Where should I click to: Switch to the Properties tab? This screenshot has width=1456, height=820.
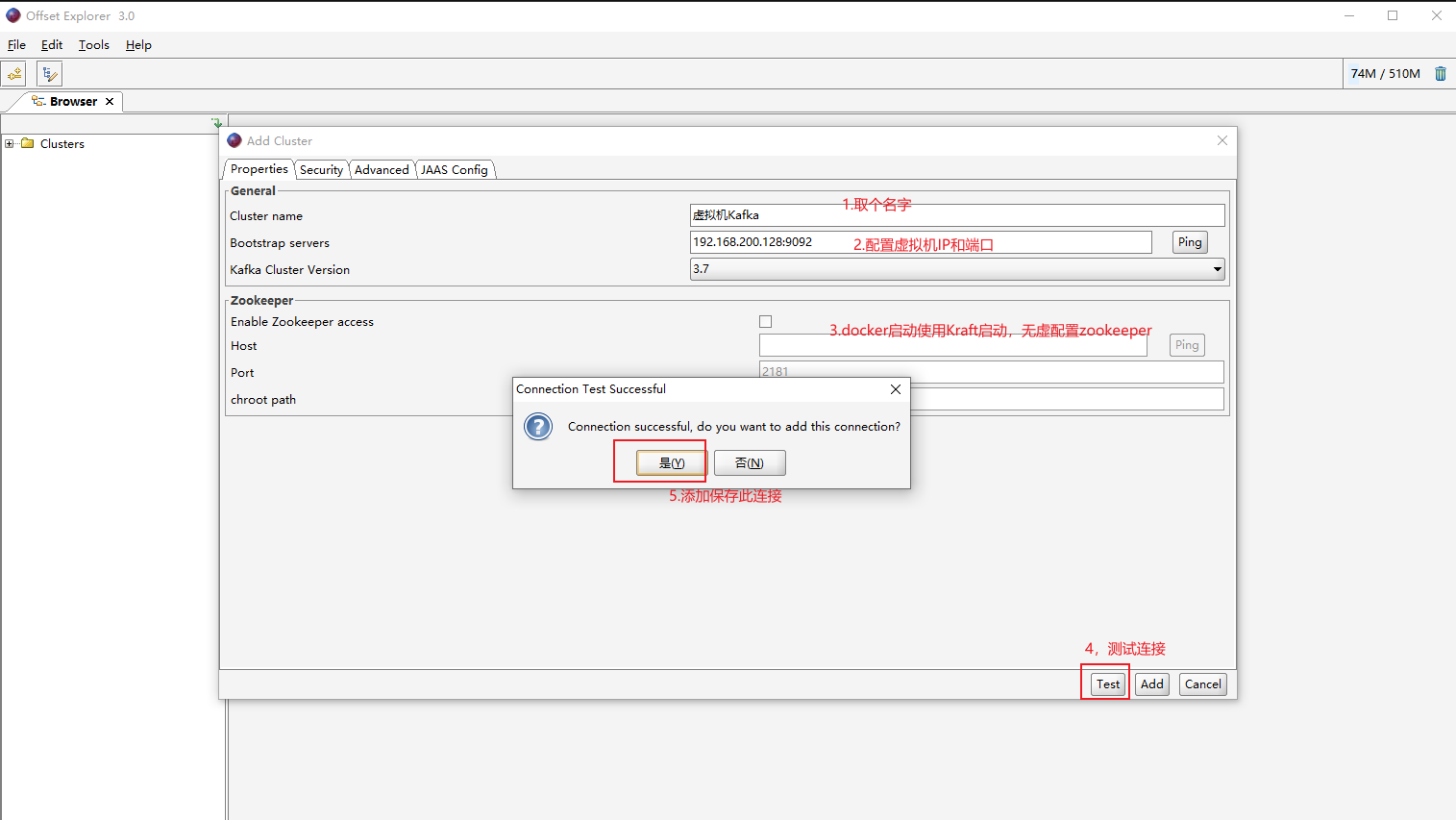tap(259, 169)
